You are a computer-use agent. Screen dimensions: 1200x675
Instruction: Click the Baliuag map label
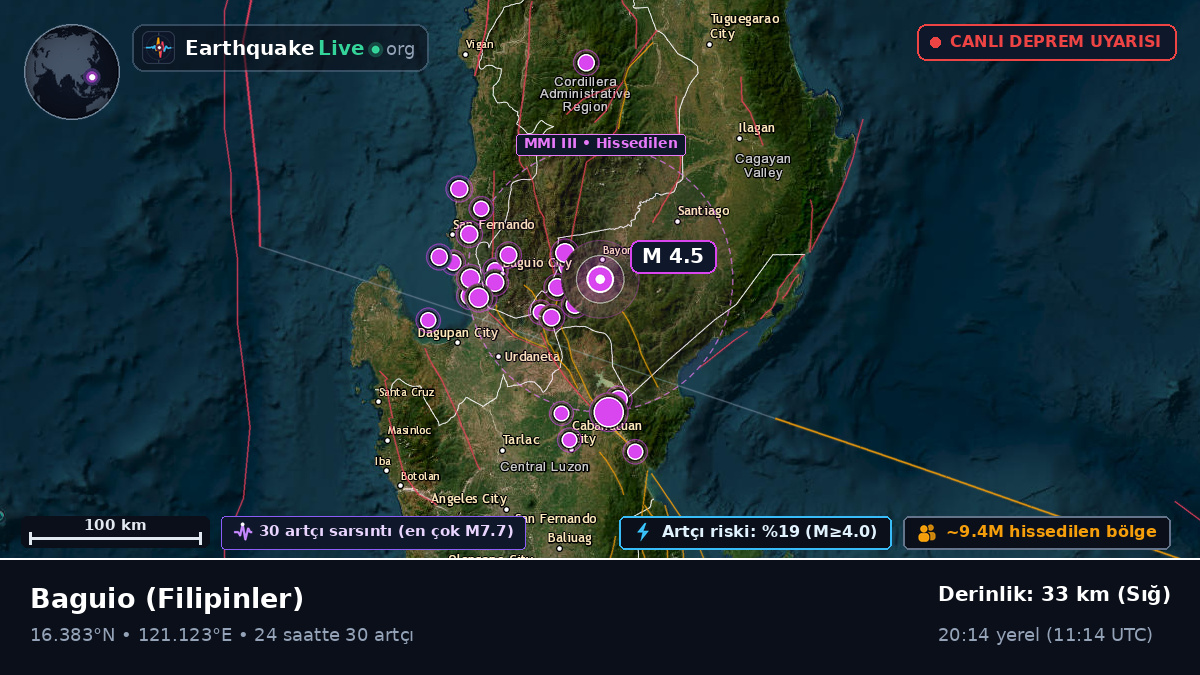(570, 538)
